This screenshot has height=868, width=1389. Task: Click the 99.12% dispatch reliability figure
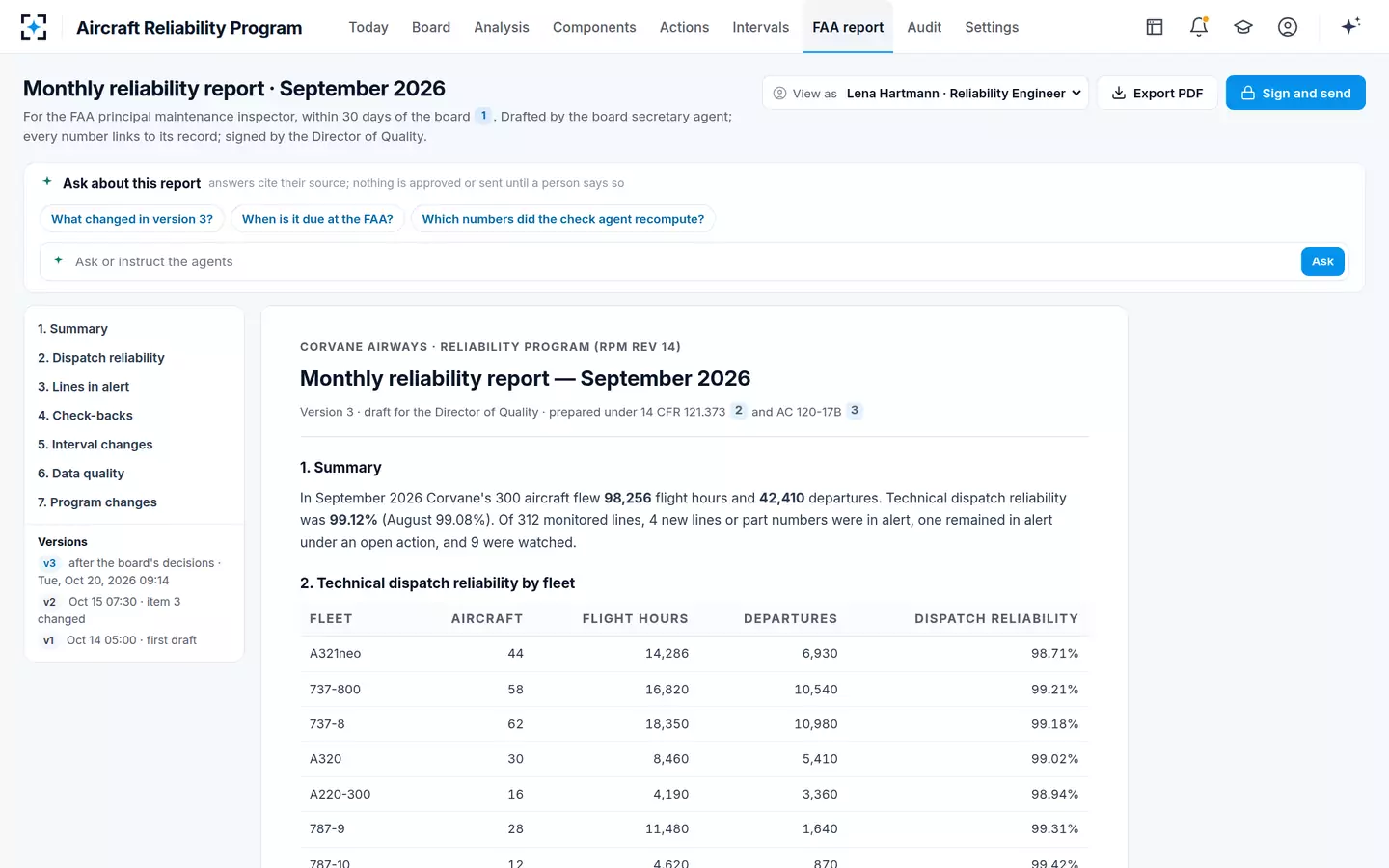tap(353, 520)
